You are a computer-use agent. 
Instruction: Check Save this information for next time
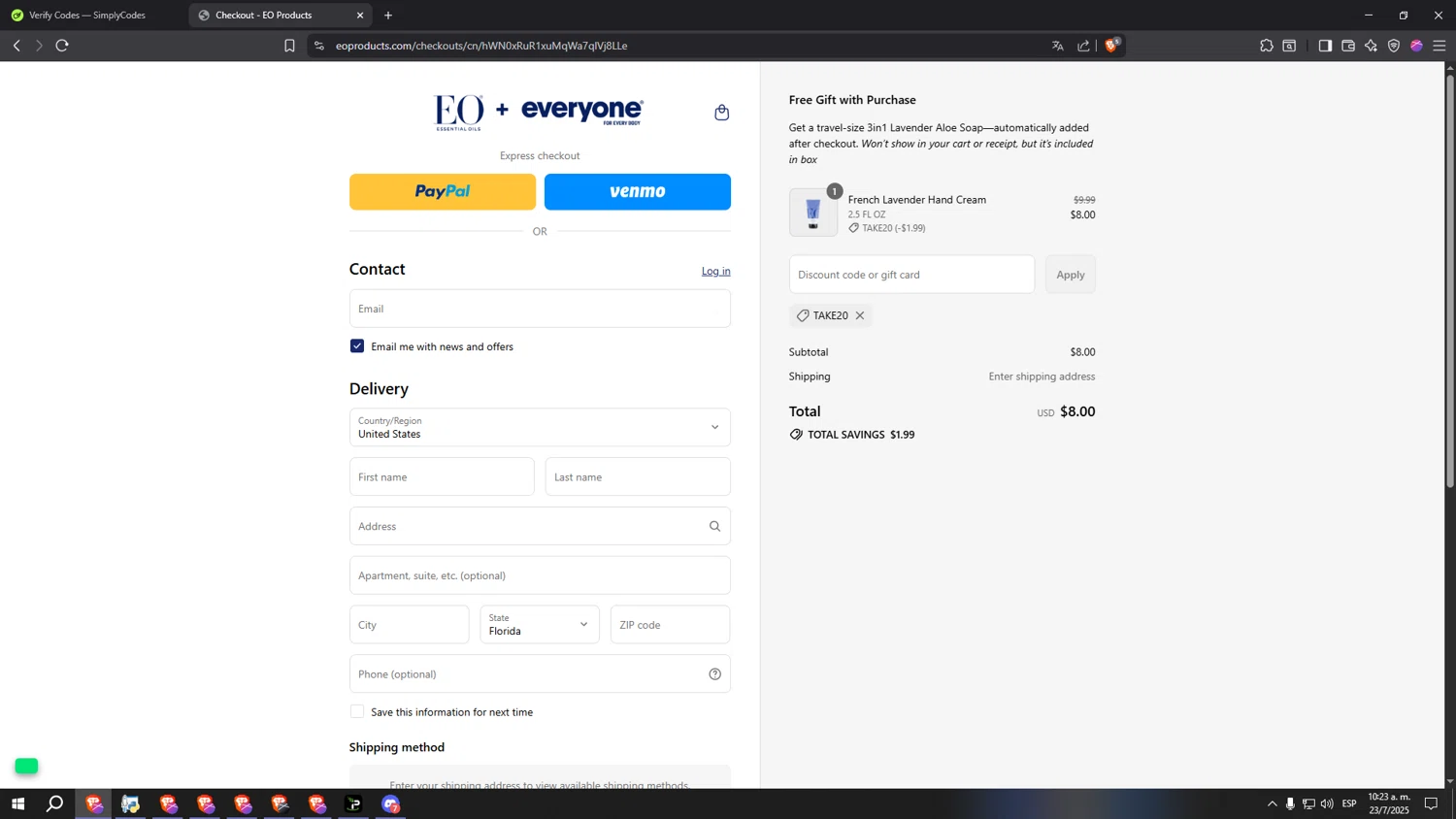tap(357, 712)
